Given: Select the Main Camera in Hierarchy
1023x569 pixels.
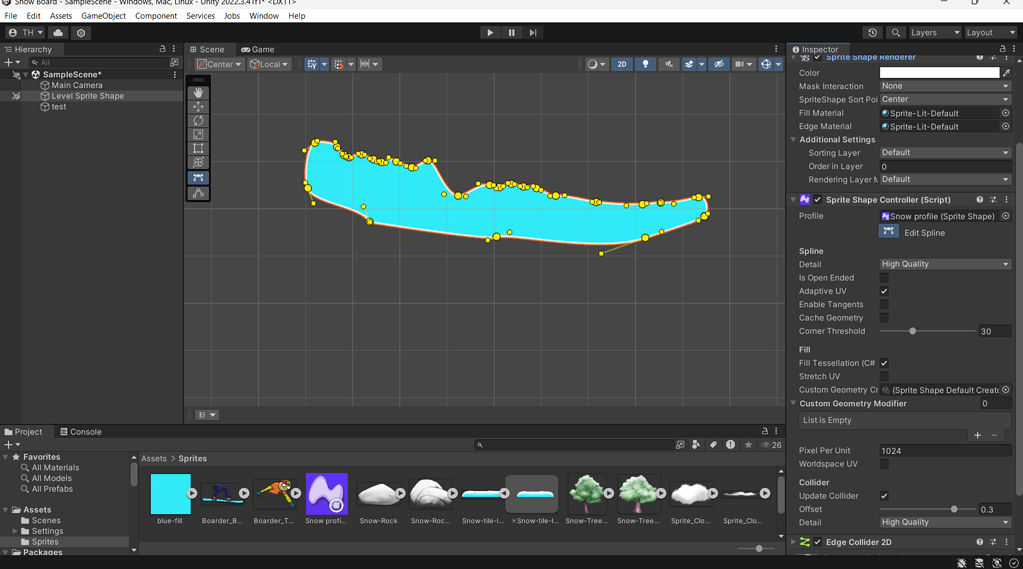Looking at the screenshot, I should (x=76, y=85).
